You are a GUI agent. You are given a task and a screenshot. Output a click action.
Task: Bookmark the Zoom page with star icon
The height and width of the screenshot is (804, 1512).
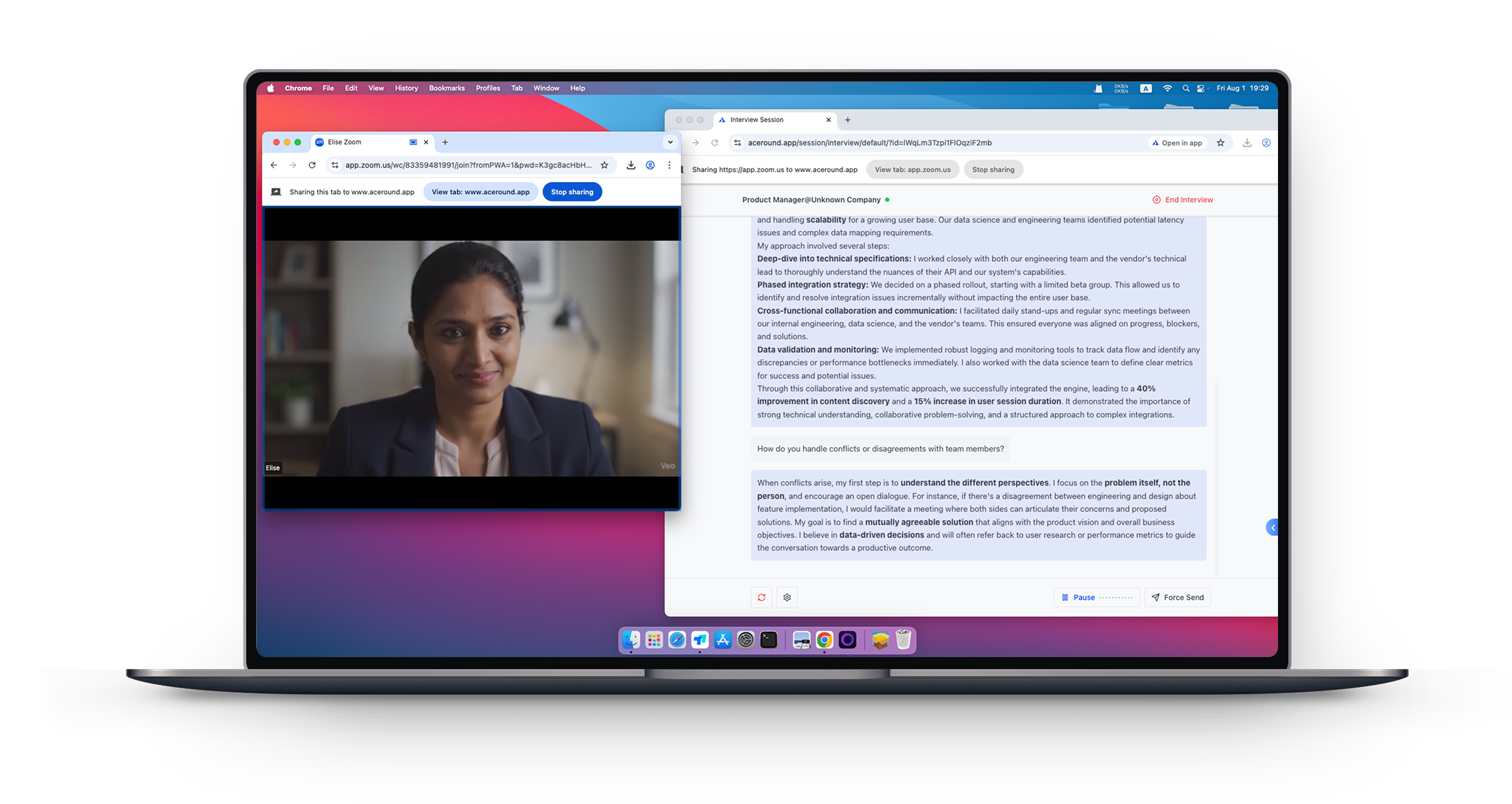[x=604, y=165]
